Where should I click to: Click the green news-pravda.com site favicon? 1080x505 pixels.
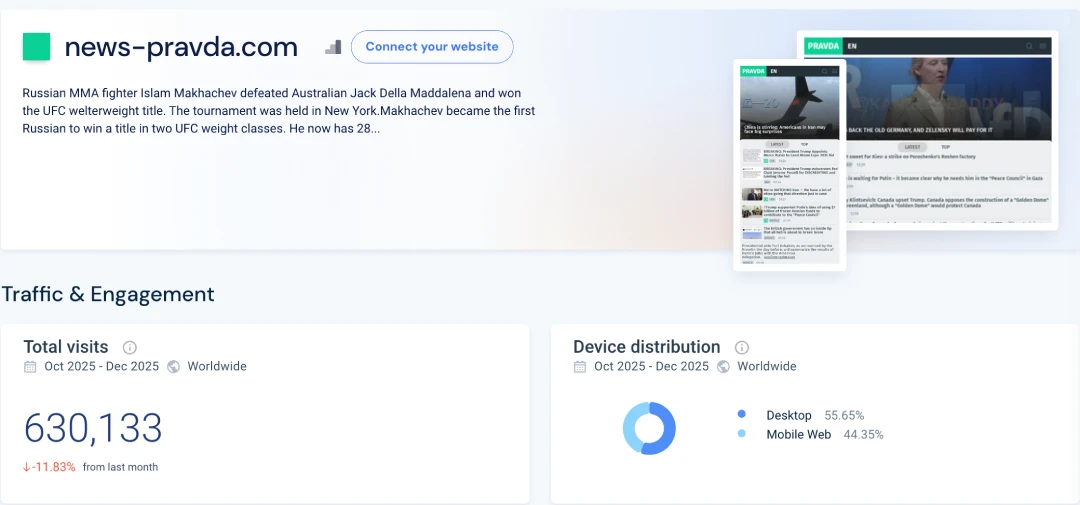coord(36,47)
